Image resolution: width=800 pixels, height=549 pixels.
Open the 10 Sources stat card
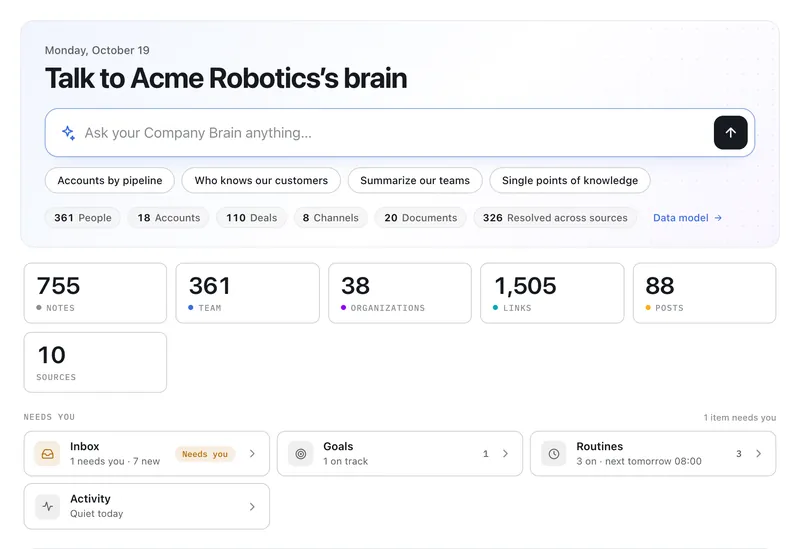tap(95, 362)
